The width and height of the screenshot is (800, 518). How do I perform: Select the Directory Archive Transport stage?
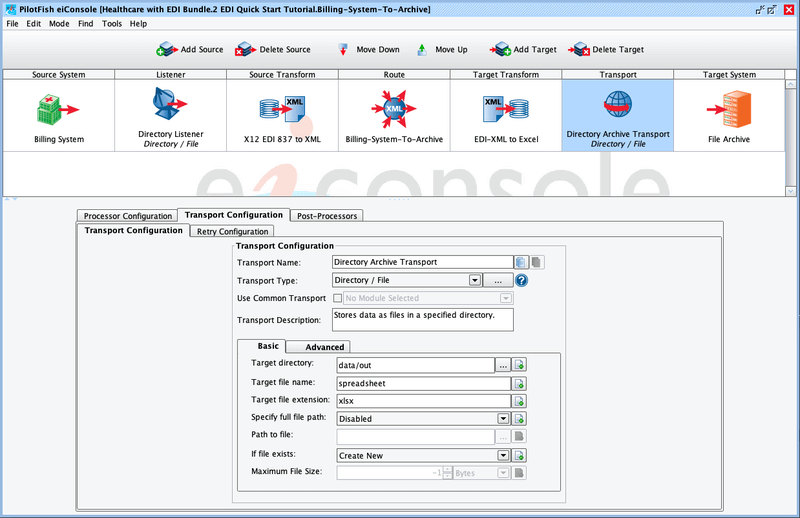pyautogui.click(x=617, y=115)
